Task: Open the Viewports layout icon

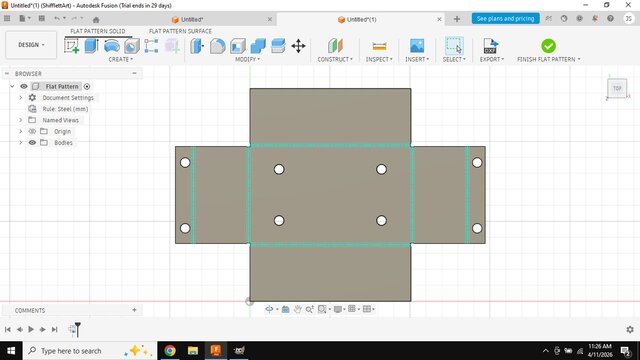Action: 367,309
